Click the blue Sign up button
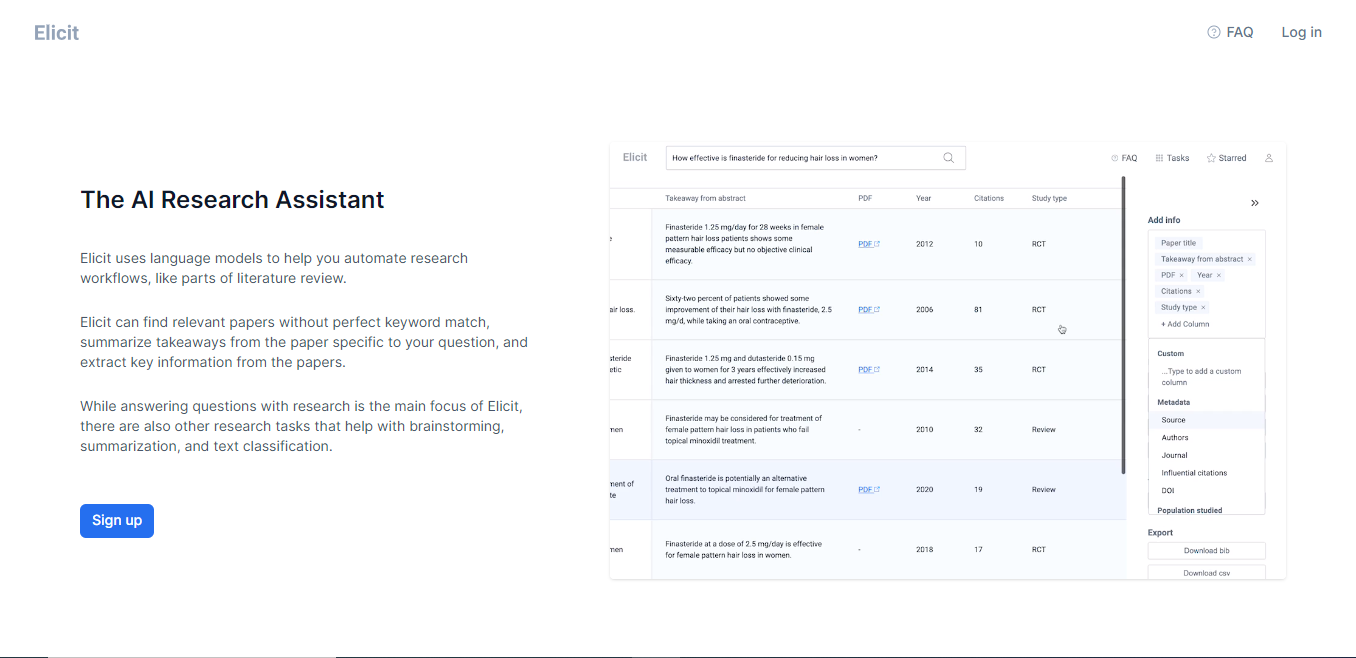This screenshot has height=658, width=1356. pos(117,520)
